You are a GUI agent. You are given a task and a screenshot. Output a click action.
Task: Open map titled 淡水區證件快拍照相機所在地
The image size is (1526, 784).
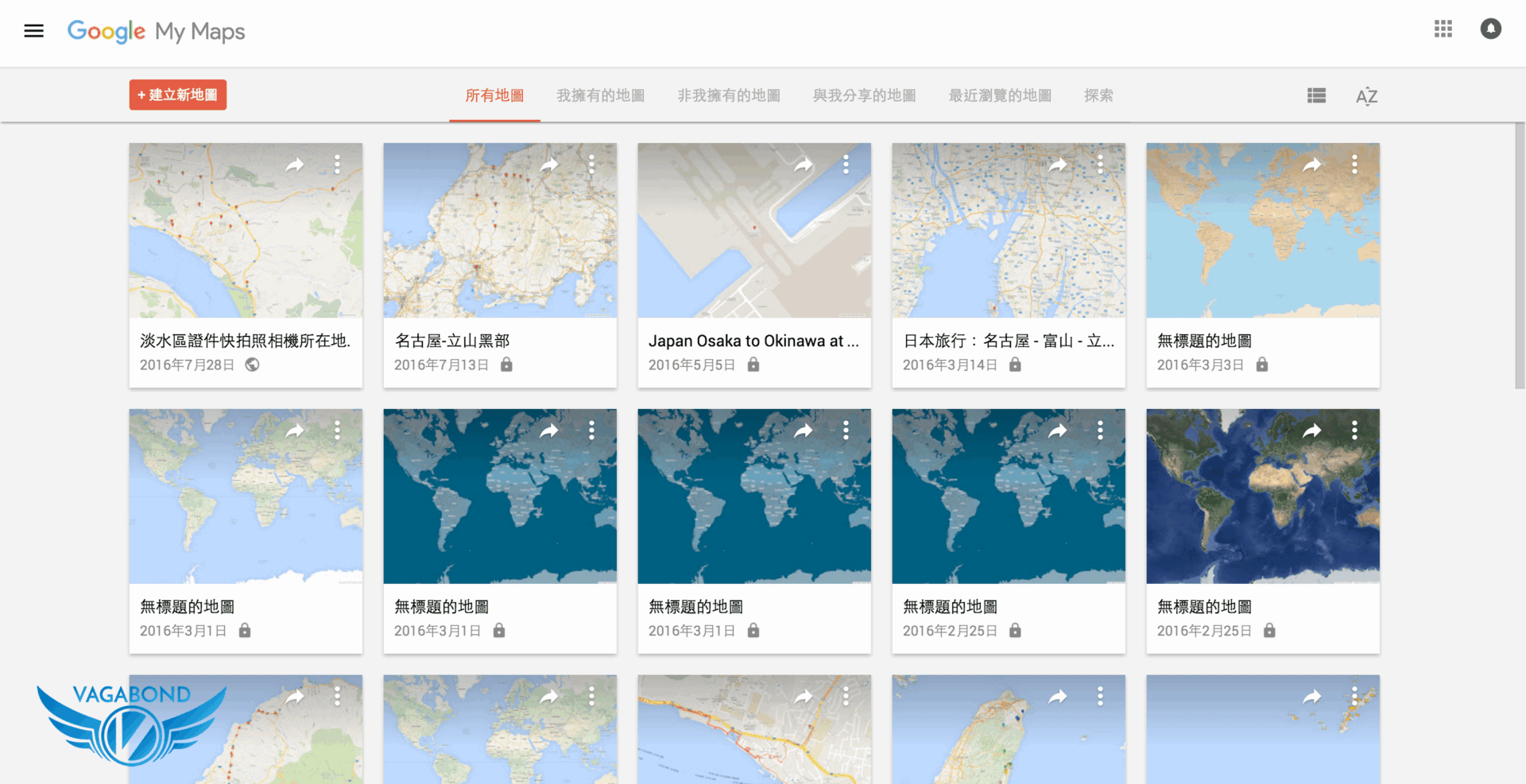tap(246, 341)
